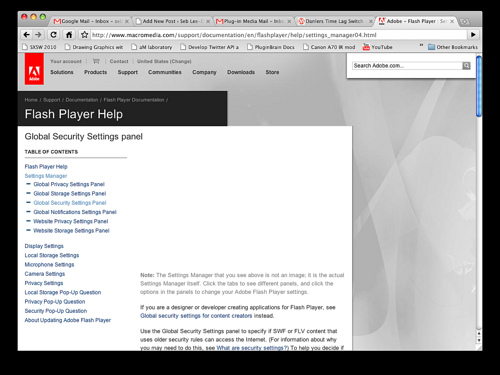
Task: Open the Products menu
Action: (96, 72)
